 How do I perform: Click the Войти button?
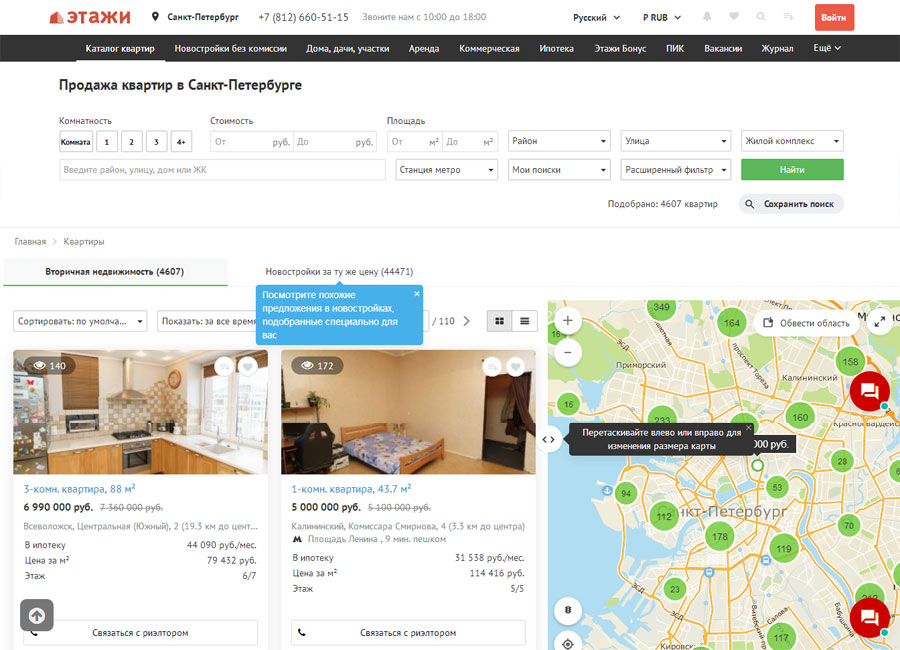coord(834,17)
